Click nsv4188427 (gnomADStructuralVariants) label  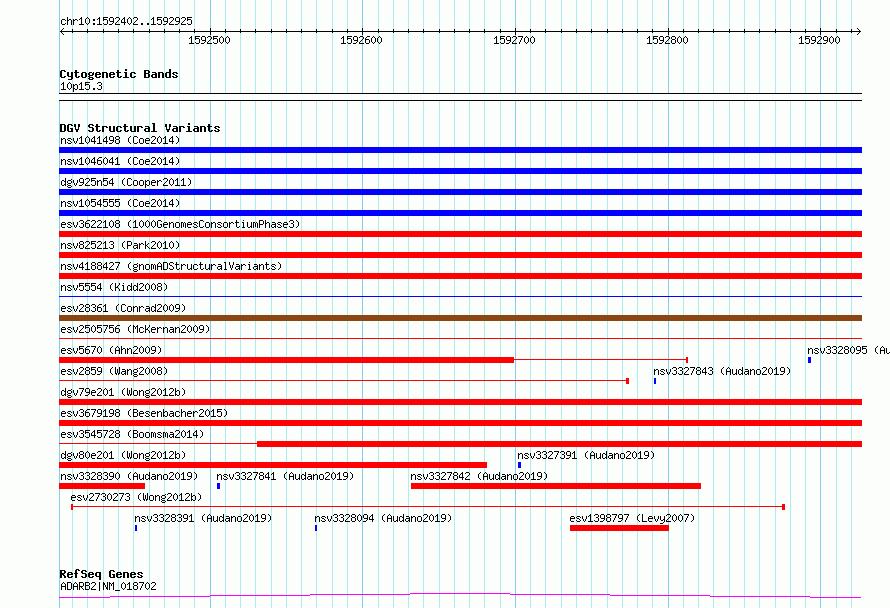tap(171, 266)
